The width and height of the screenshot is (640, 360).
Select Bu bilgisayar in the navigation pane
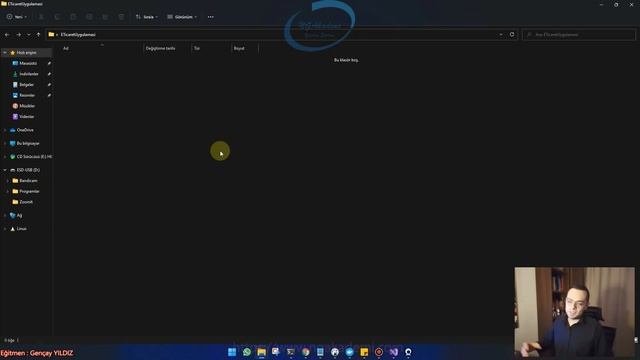click(x=28, y=143)
